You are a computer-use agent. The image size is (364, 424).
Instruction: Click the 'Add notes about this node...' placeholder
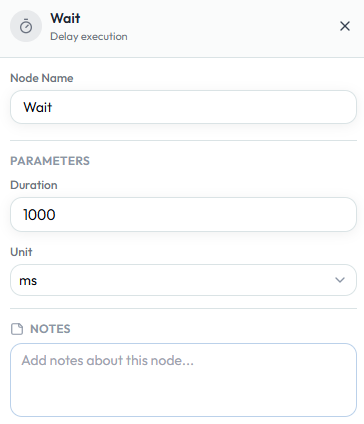coord(107,360)
